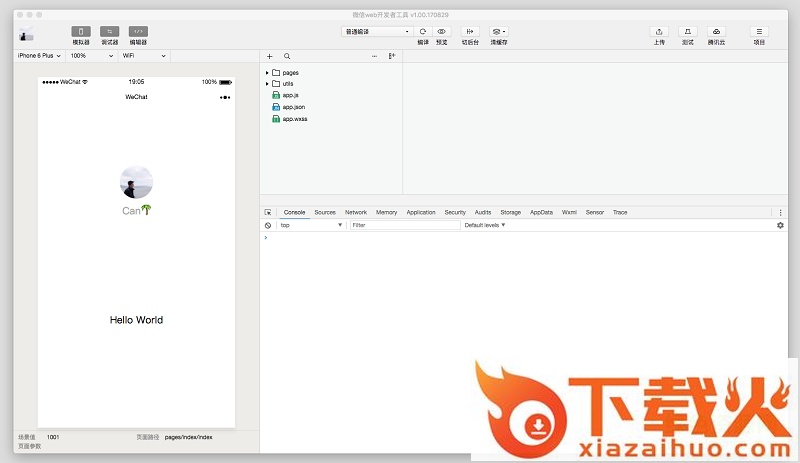Switch to the Network tab
Image resolution: width=800 pixels, height=463 pixels.
(x=356, y=212)
